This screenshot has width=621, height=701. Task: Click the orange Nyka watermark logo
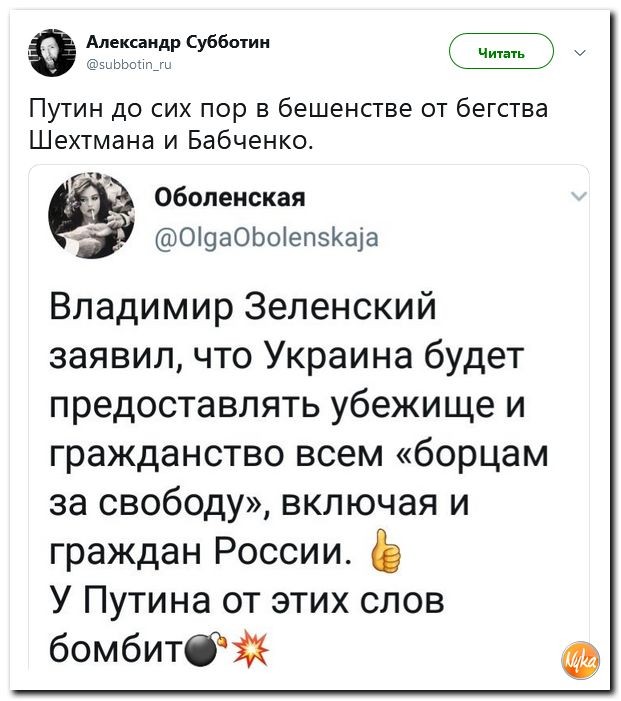coord(581,661)
